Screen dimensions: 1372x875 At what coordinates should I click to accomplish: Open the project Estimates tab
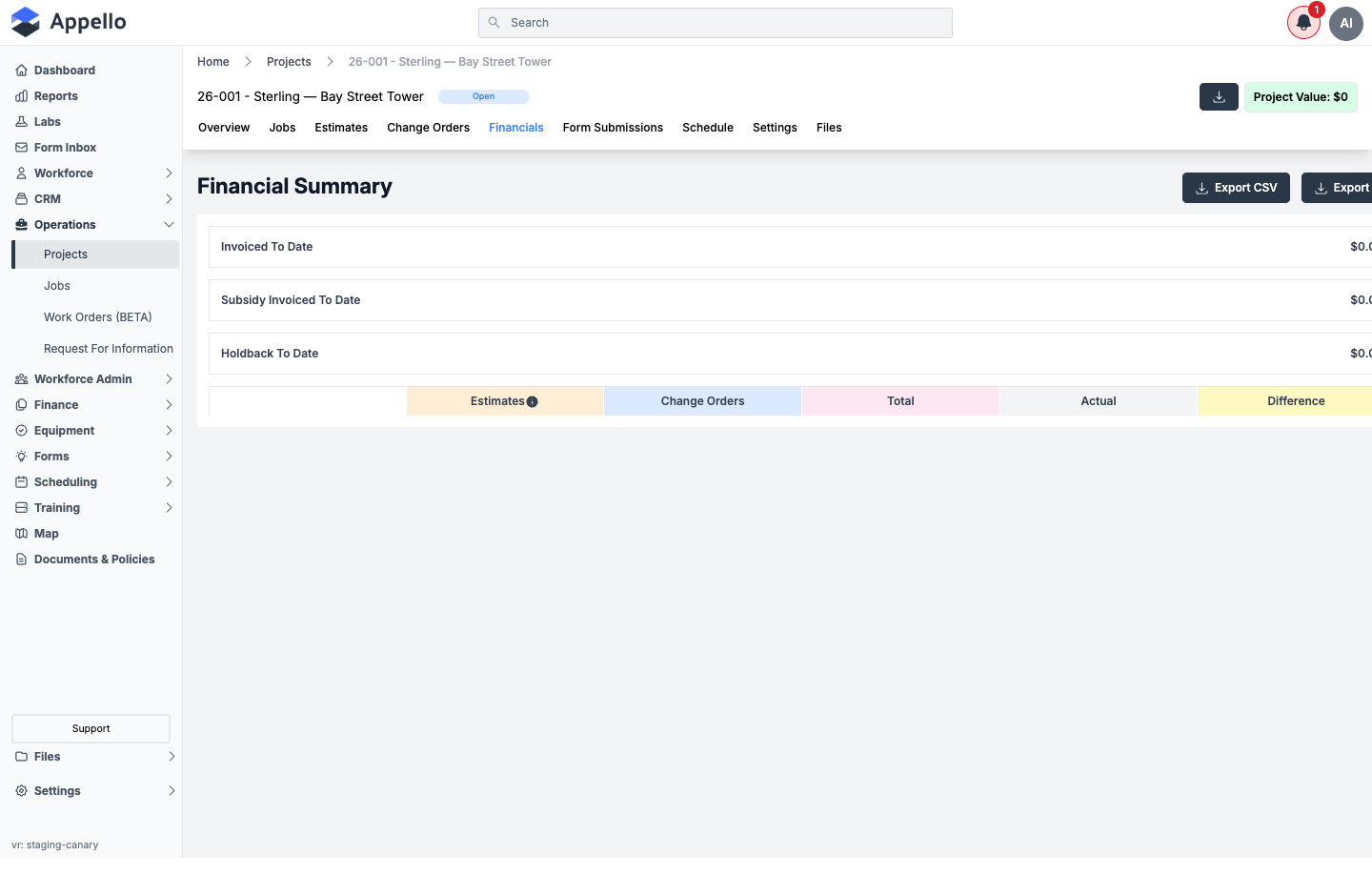pos(341,128)
